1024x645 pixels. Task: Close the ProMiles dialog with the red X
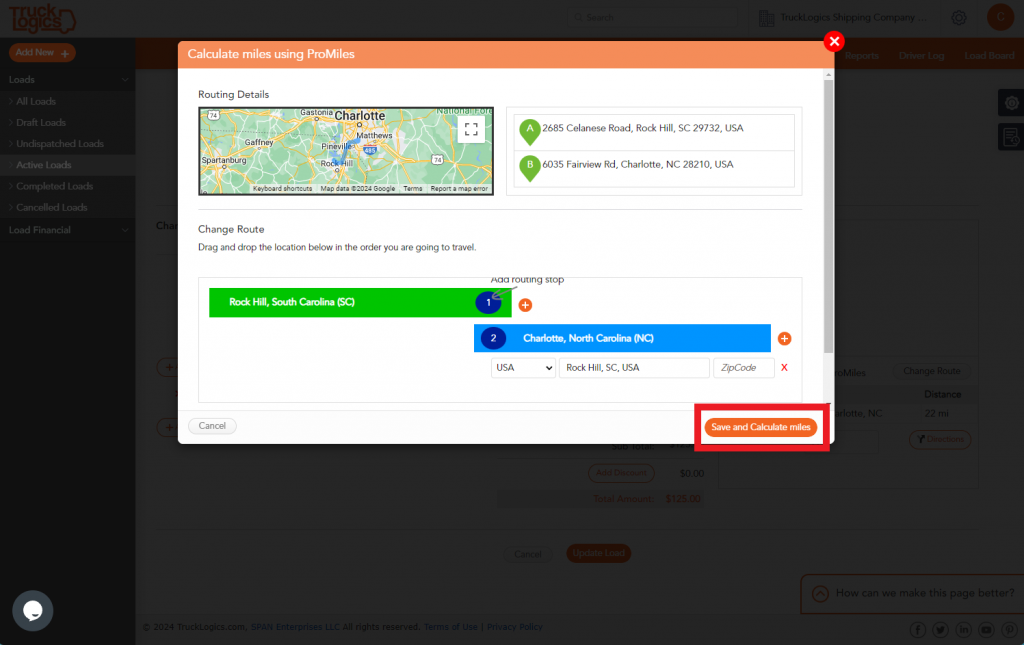[x=834, y=42]
